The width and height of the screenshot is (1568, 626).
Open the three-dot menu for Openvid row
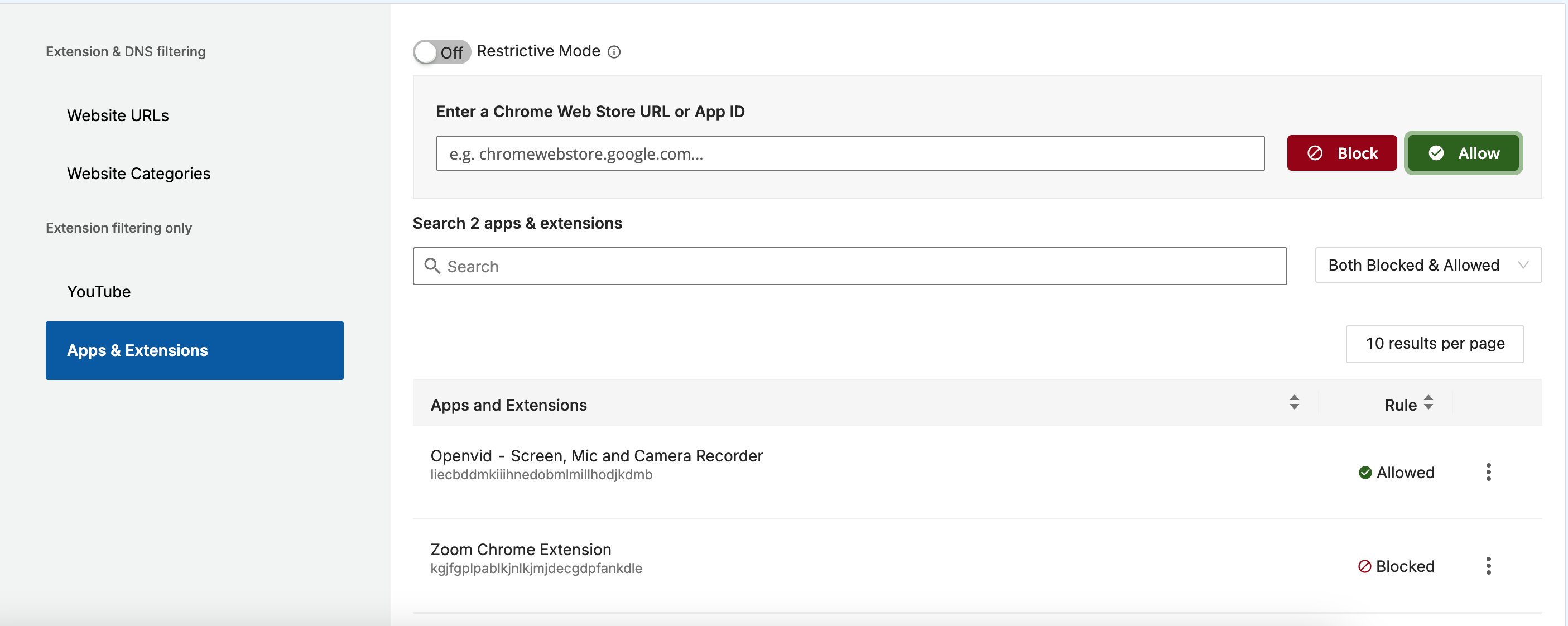tap(1488, 472)
